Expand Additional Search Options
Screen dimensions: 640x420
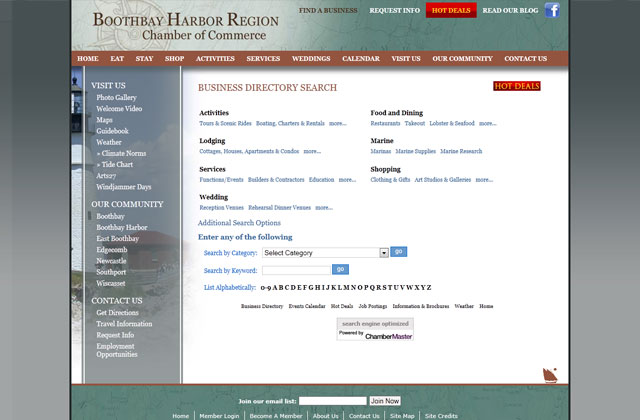239,223
